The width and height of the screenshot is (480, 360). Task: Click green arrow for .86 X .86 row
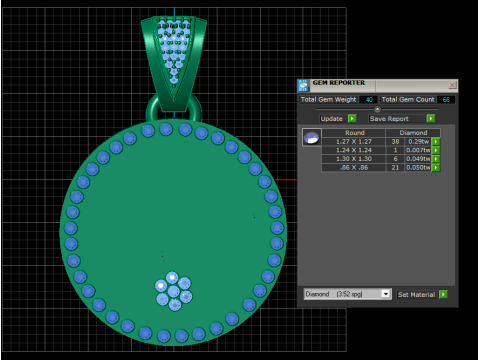point(436,168)
